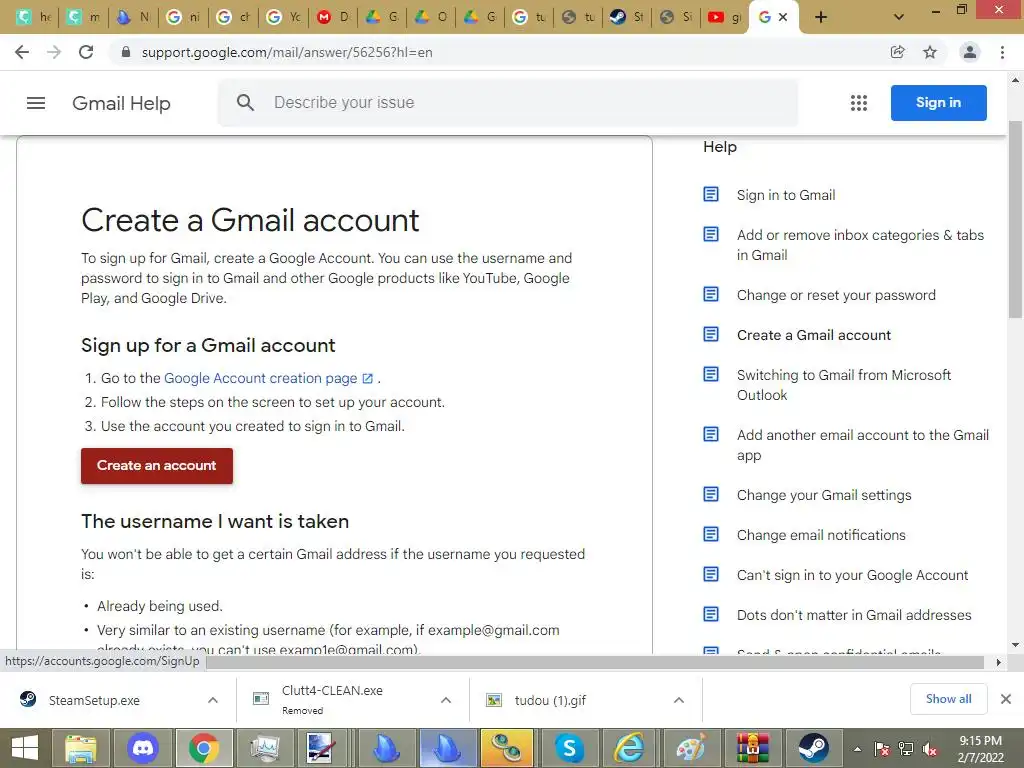Screen dimensions: 1024x768
Task: Open Skype from the taskbar
Action: point(569,748)
